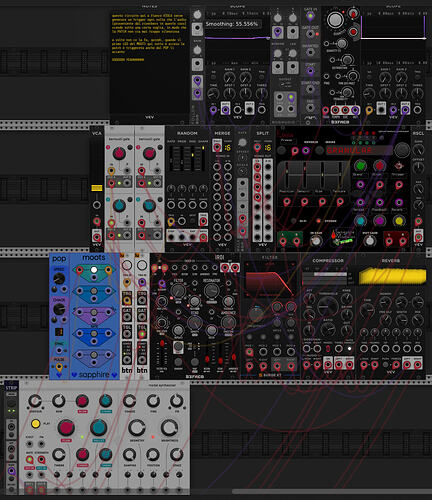Click the RESONATOR knob on the Befaco effects module

[x=211, y=291]
